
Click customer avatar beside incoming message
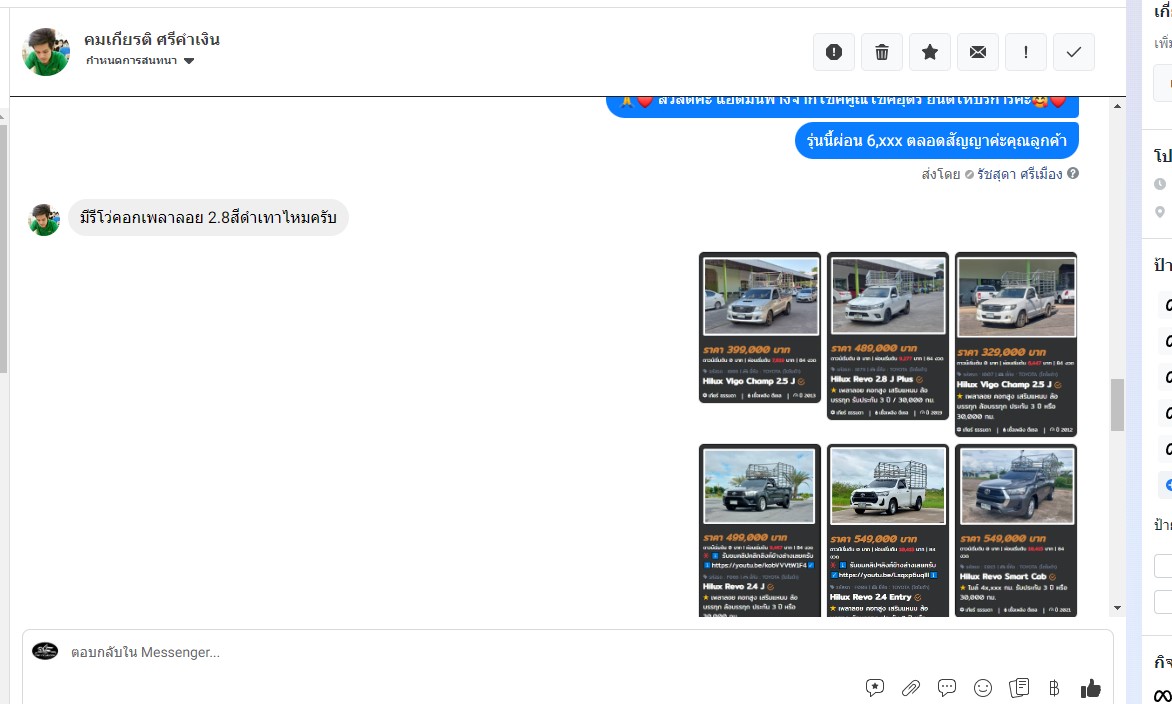pos(44,220)
